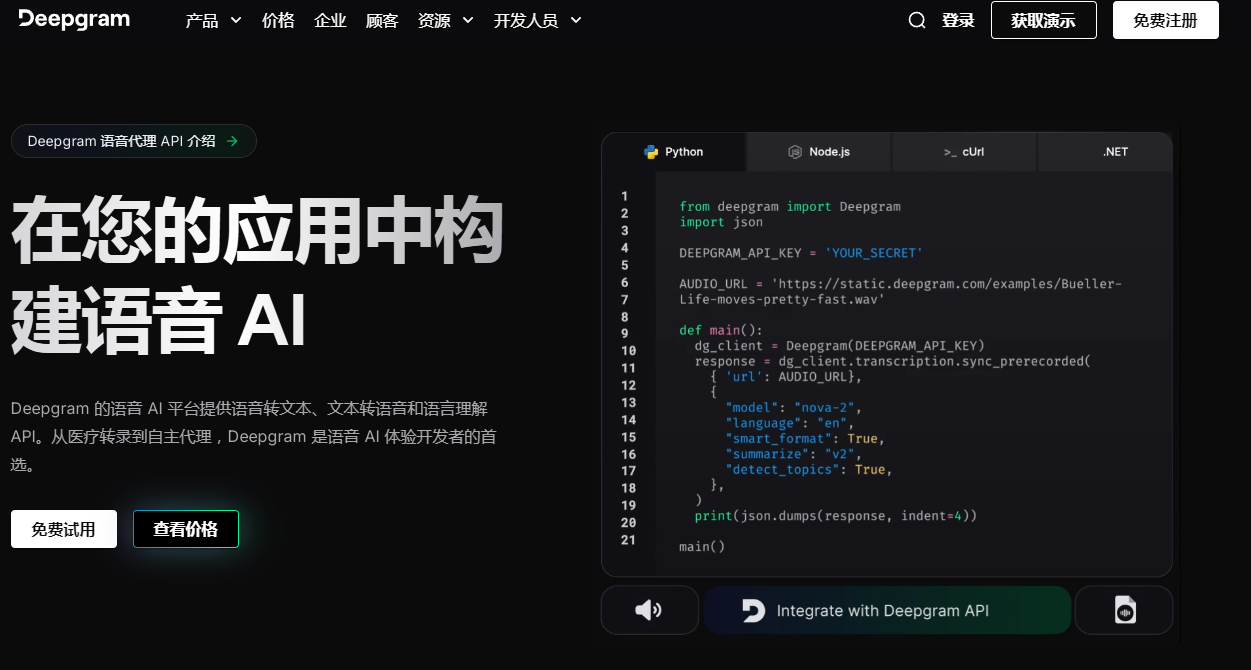Switch to the .NET code tab
1251x670 pixels.
[1115, 152]
